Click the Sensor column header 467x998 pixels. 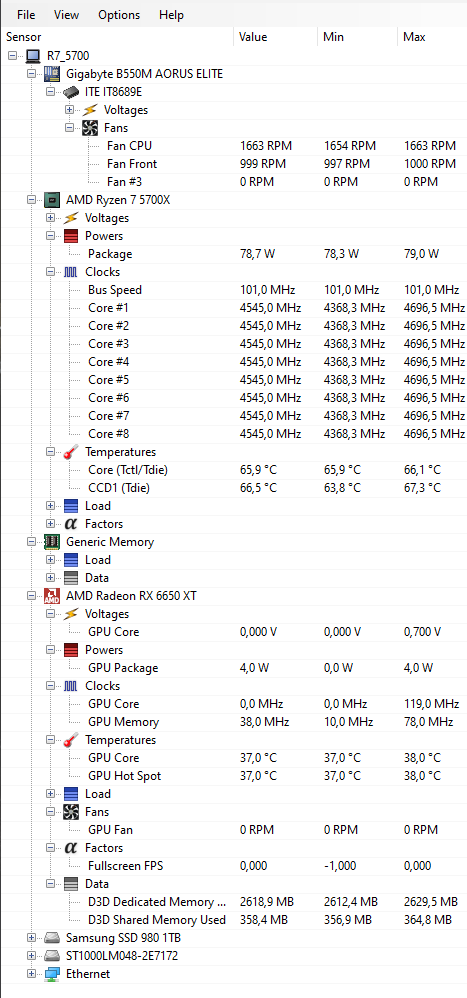(117, 37)
